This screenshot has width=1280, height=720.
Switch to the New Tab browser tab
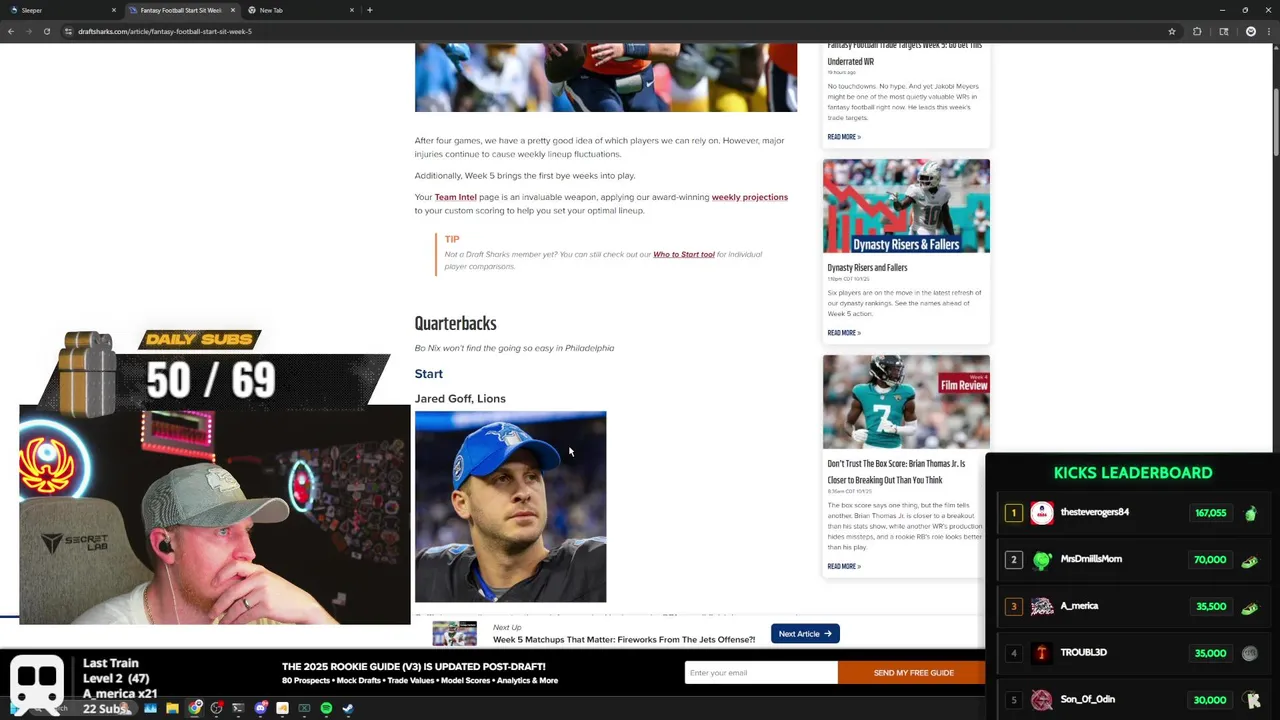coord(300,10)
